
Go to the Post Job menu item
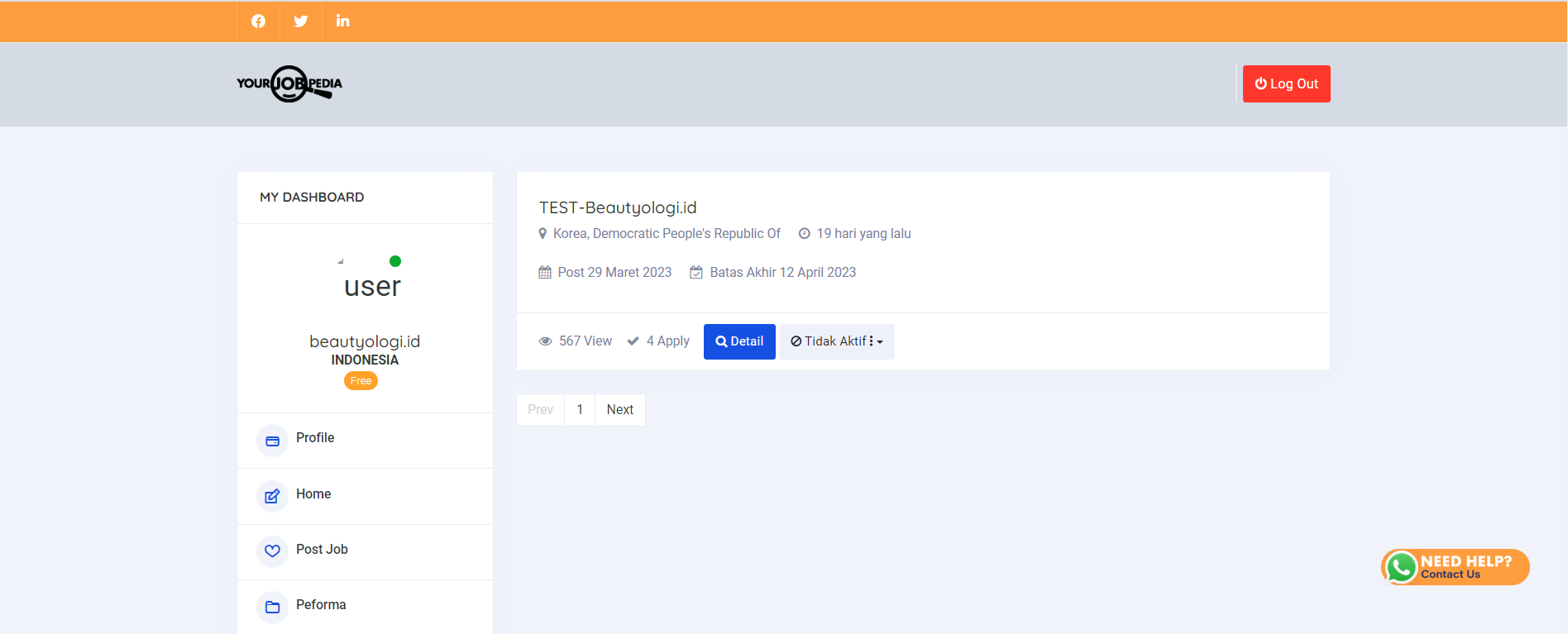pyautogui.click(x=322, y=550)
